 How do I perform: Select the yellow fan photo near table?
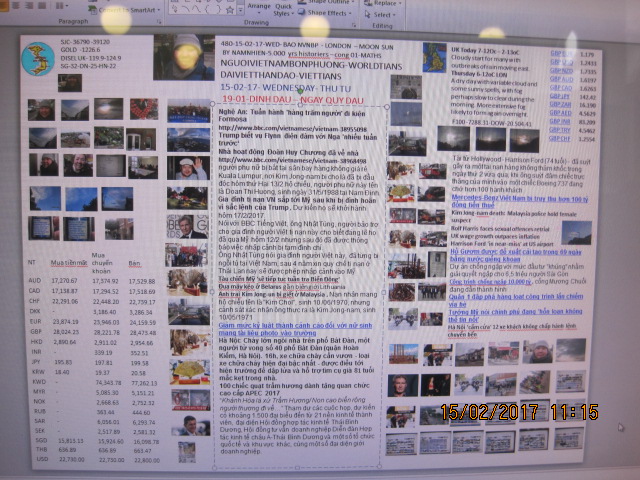point(190,372)
